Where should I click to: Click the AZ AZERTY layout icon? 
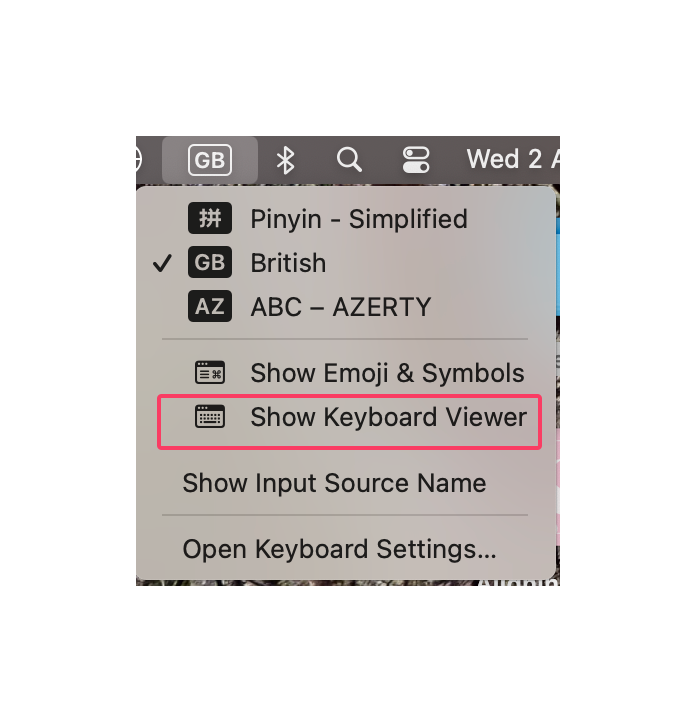point(210,306)
